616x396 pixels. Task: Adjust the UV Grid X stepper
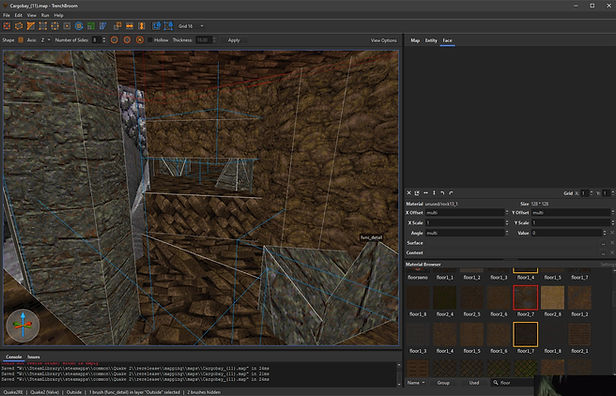[591, 193]
